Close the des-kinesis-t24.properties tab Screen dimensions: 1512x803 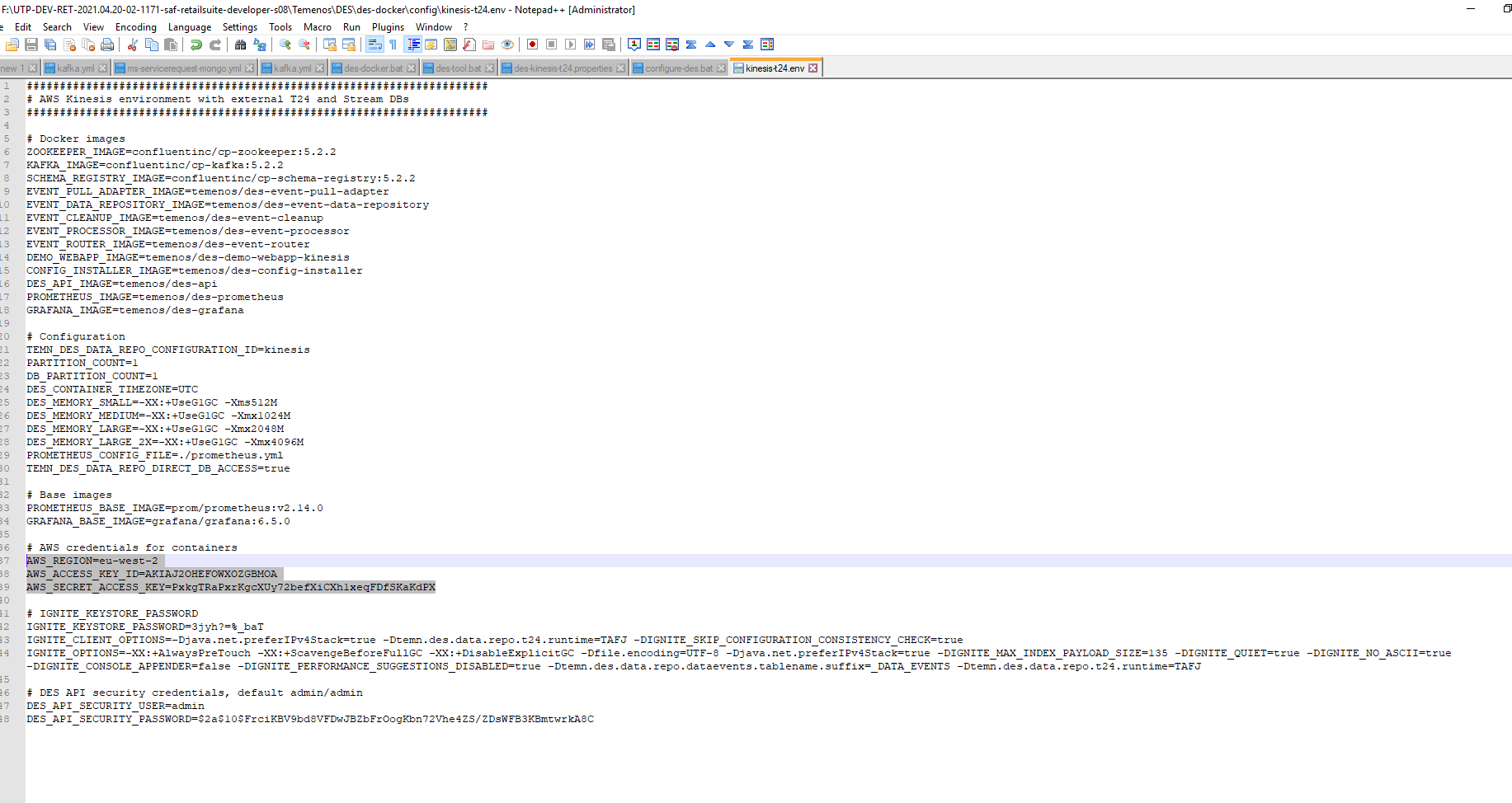(x=621, y=68)
